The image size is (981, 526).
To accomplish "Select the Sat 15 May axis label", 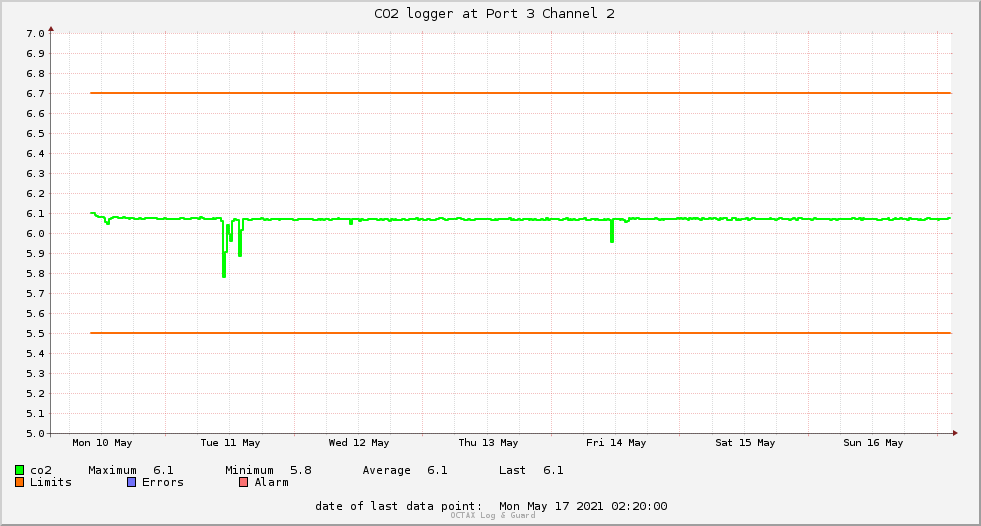I will (745, 443).
